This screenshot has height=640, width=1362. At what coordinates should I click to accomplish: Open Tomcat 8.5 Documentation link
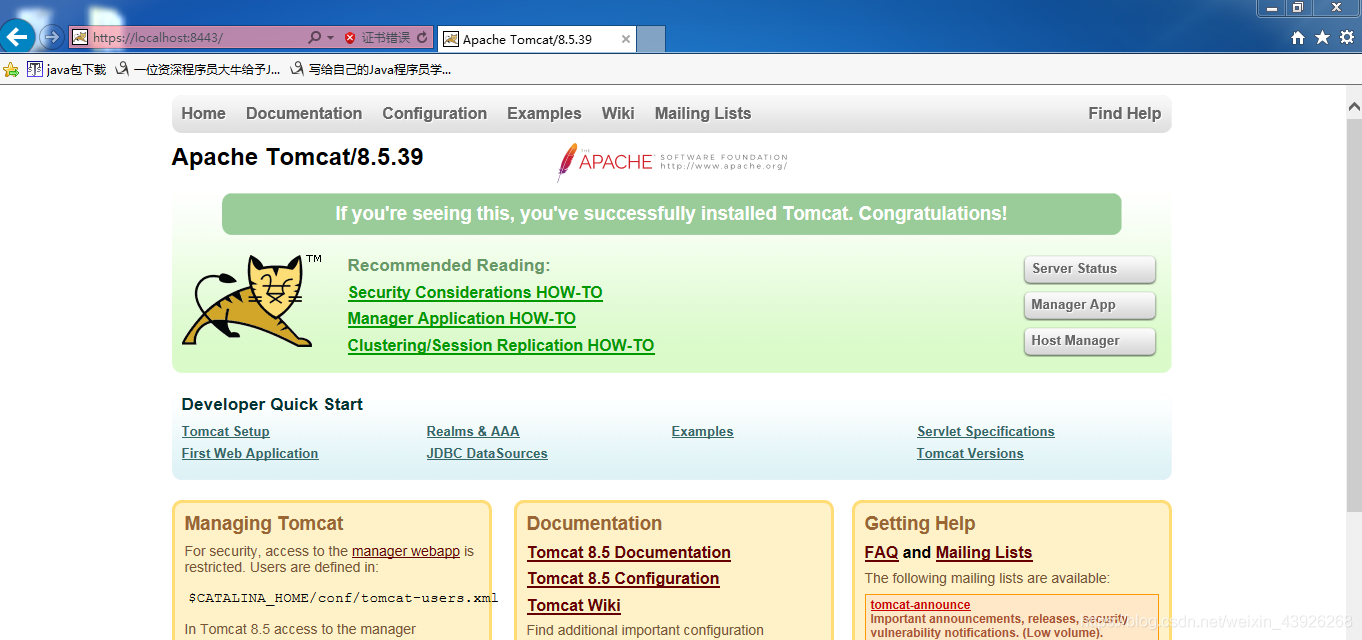[x=629, y=552]
